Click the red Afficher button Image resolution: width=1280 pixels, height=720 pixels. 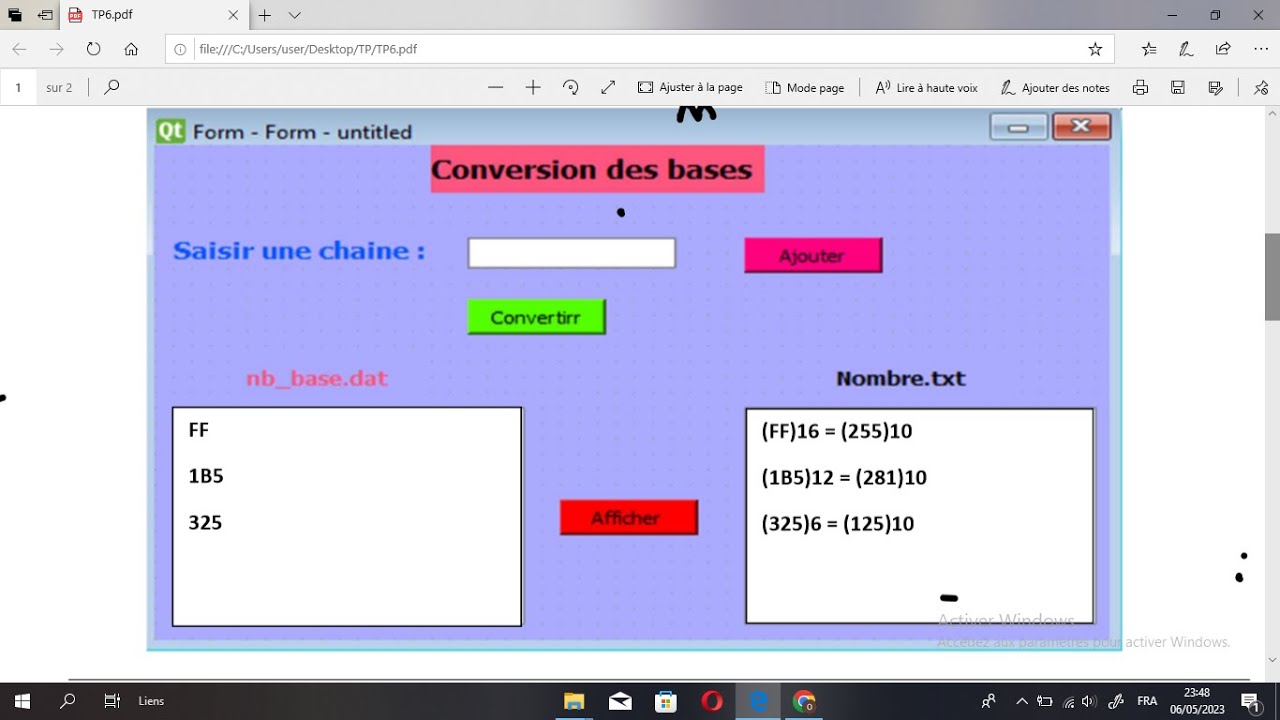click(x=628, y=517)
